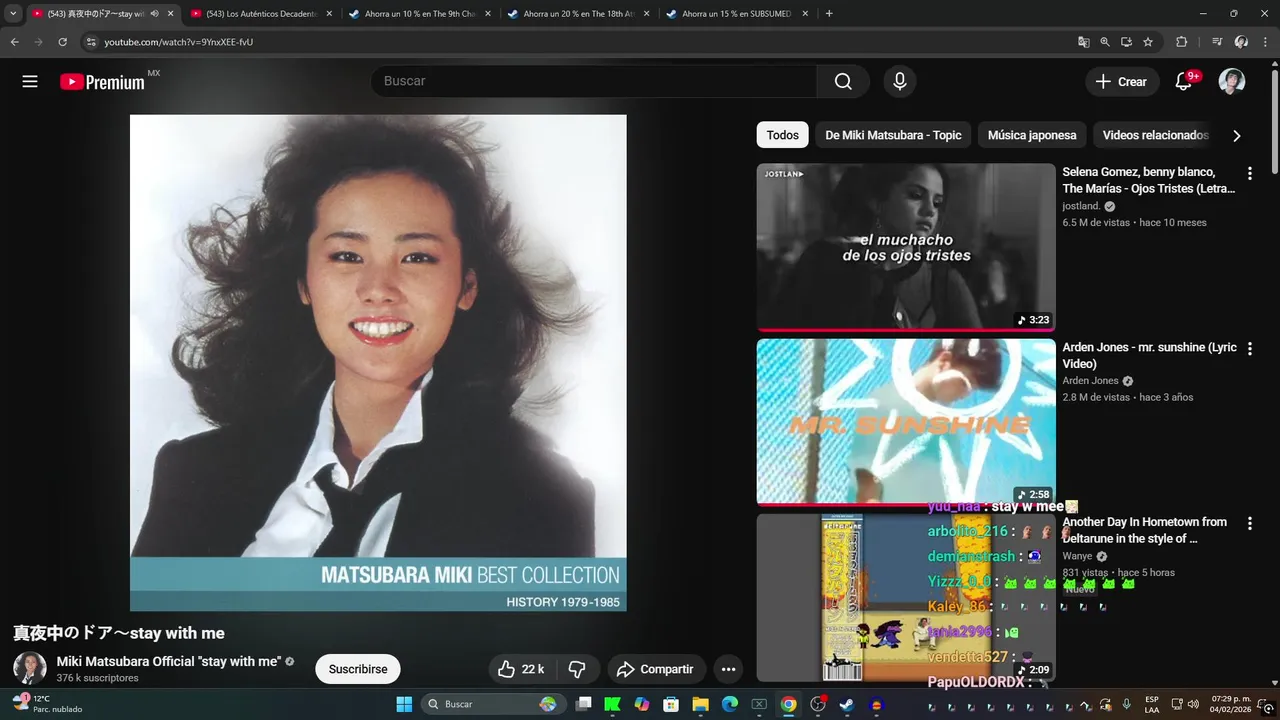Open the account avatar menu
Image resolution: width=1280 pixels, height=720 pixels.
point(1232,82)
